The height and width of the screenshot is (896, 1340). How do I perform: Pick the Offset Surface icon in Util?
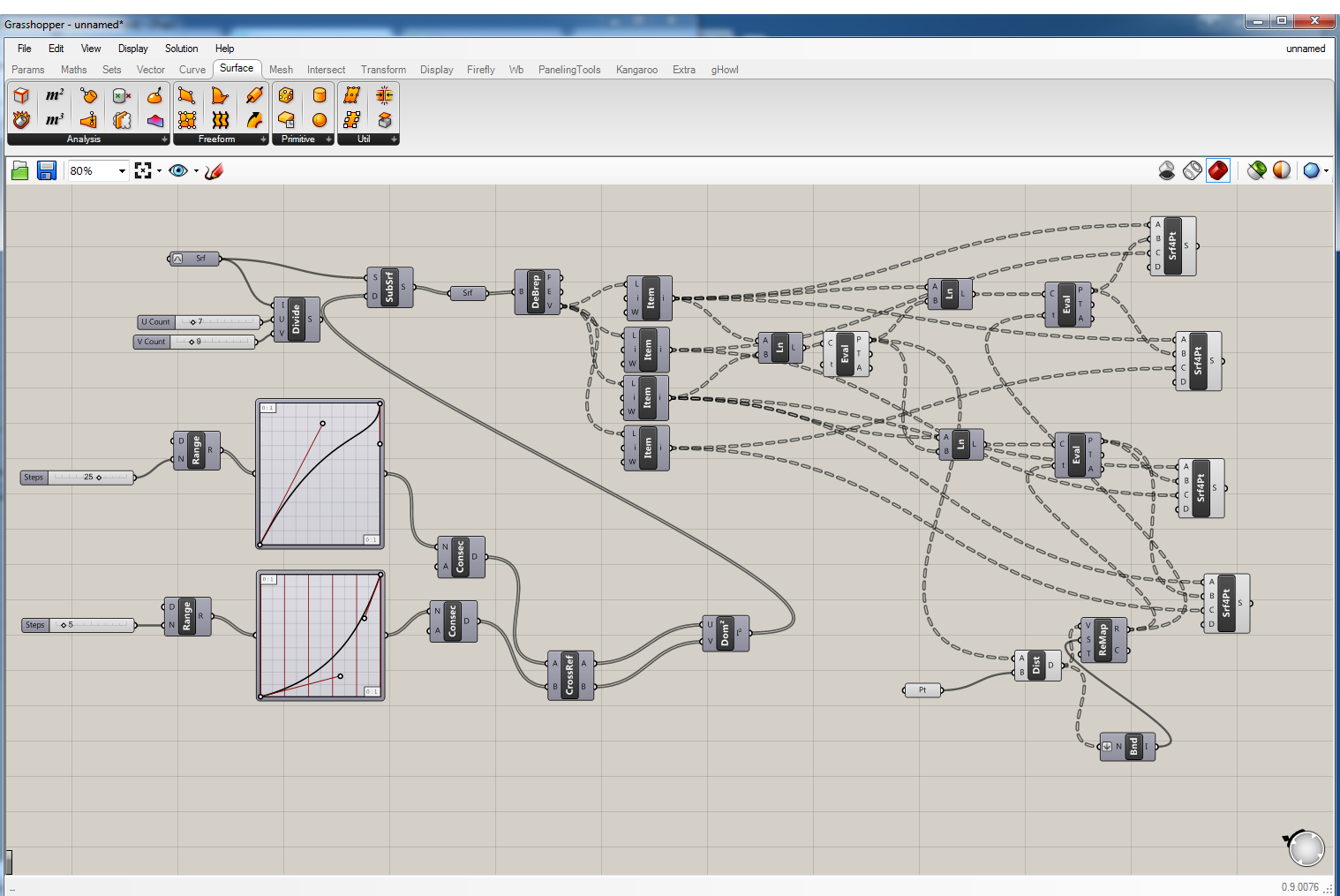(385, 119)
